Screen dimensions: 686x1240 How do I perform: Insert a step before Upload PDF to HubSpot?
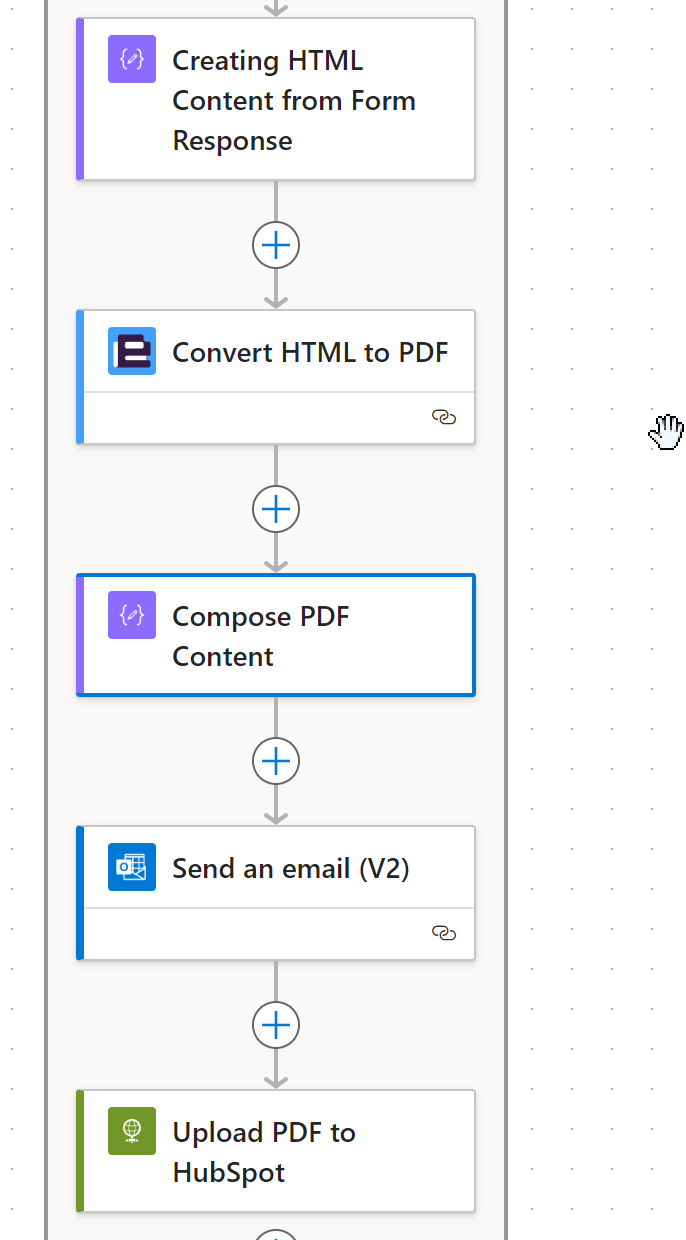pyautogui.click(x=276, y=1025)
